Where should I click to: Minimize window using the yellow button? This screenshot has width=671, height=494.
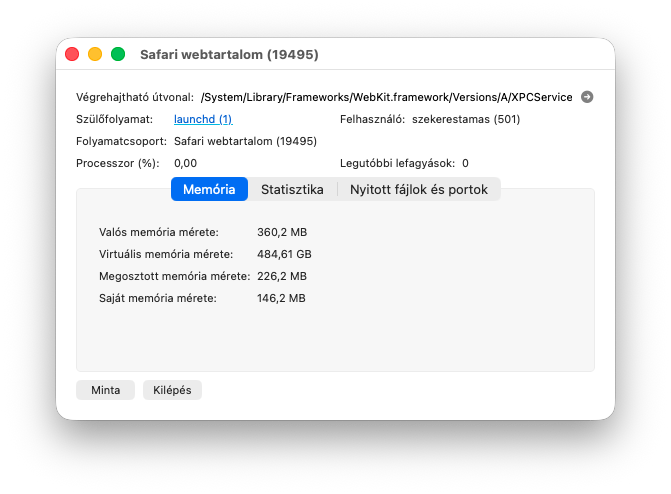click(x=95, y=54)
